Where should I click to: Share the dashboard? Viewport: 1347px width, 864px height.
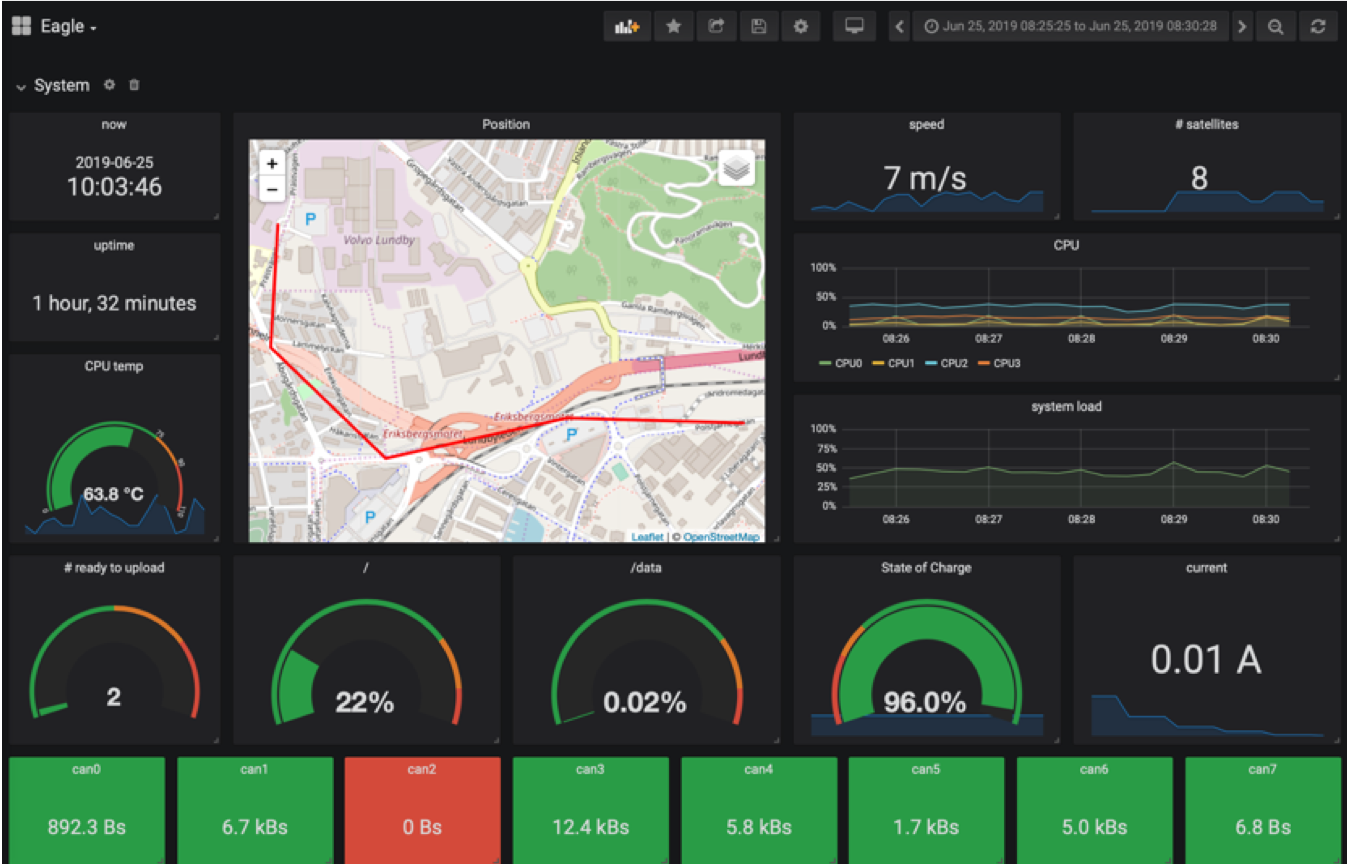point(716,27)
